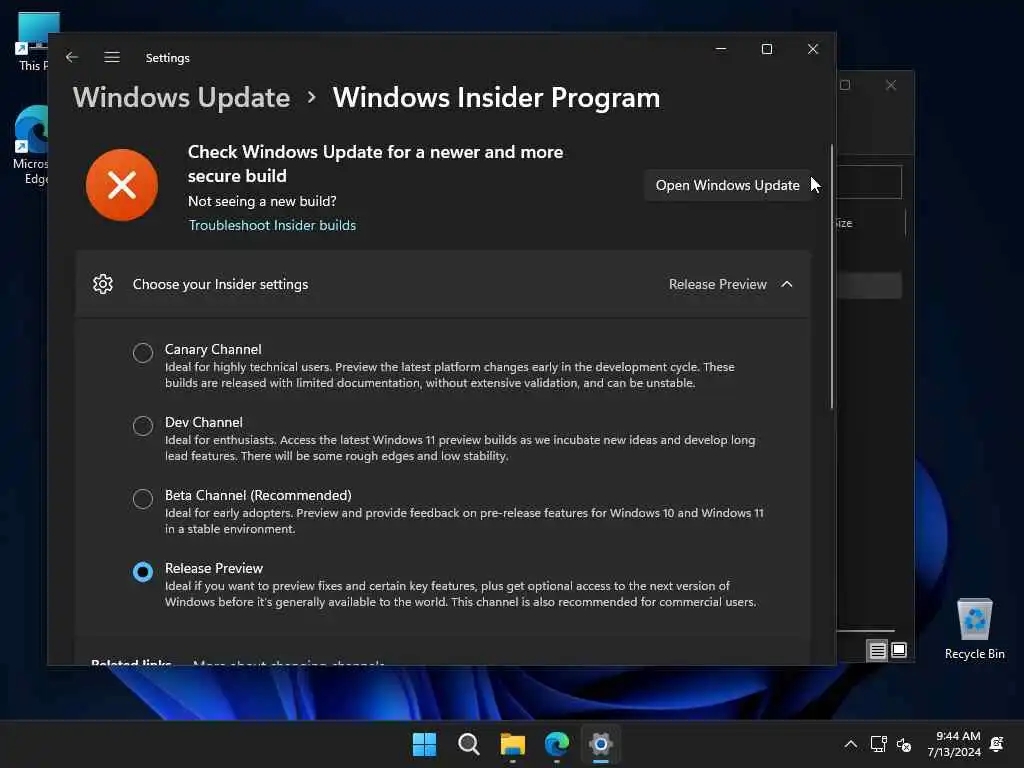Select the Beta Channel (Recommended) option

point(142,500)
